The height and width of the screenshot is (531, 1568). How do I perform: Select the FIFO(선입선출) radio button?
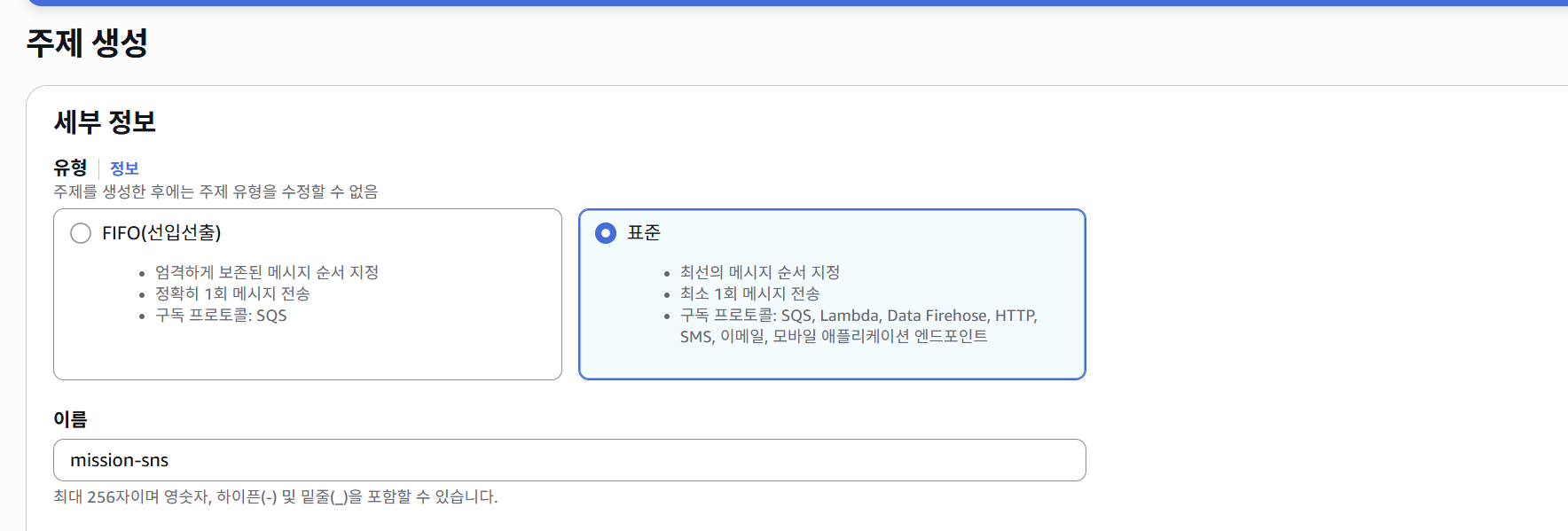(x=81, y=233)
